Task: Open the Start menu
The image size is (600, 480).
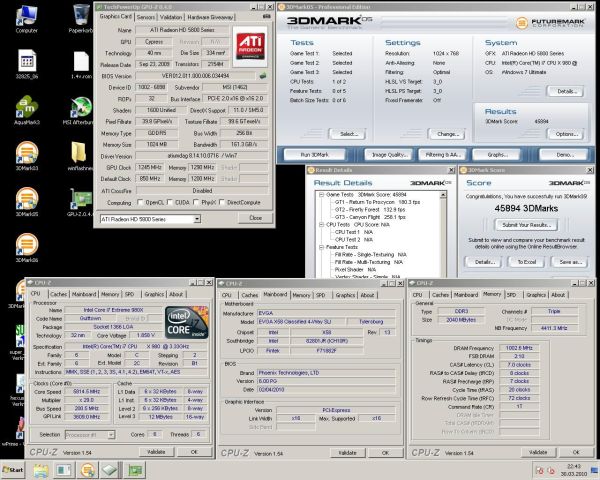Action: click(x=13, y=470)
